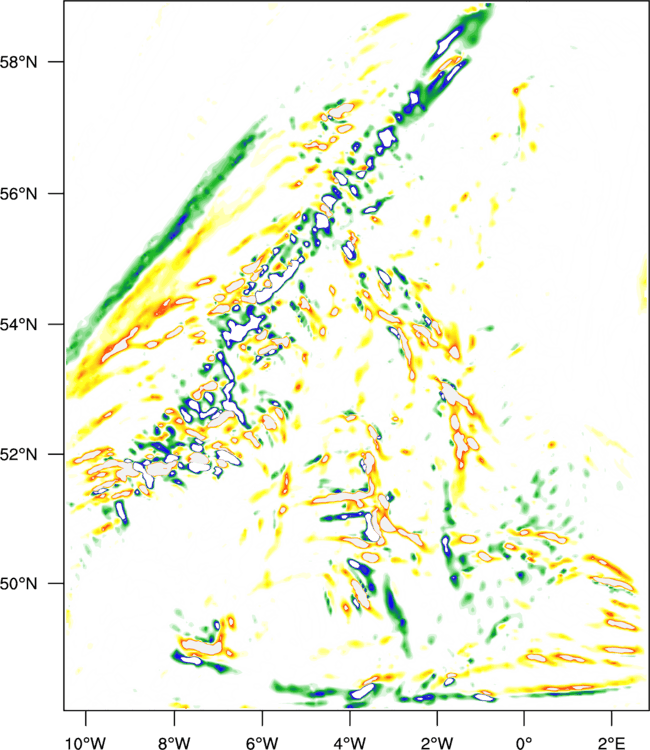Click the 2°W longitude label
This screenshot has height=750, width=650.
437,743
